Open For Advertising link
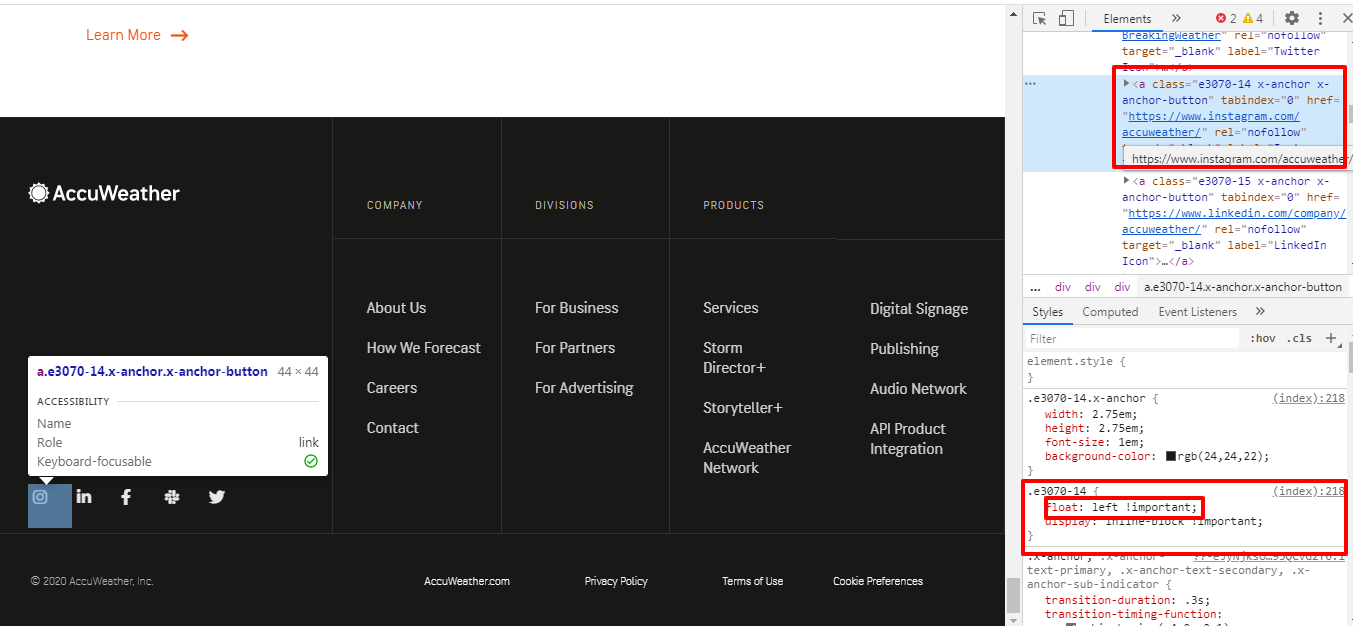This screenshot has width=1353, height=626. tap(584, 388)
